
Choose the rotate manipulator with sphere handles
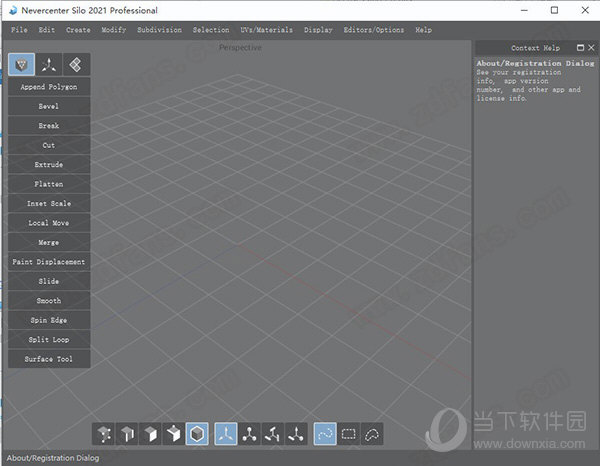click(249, 434)
